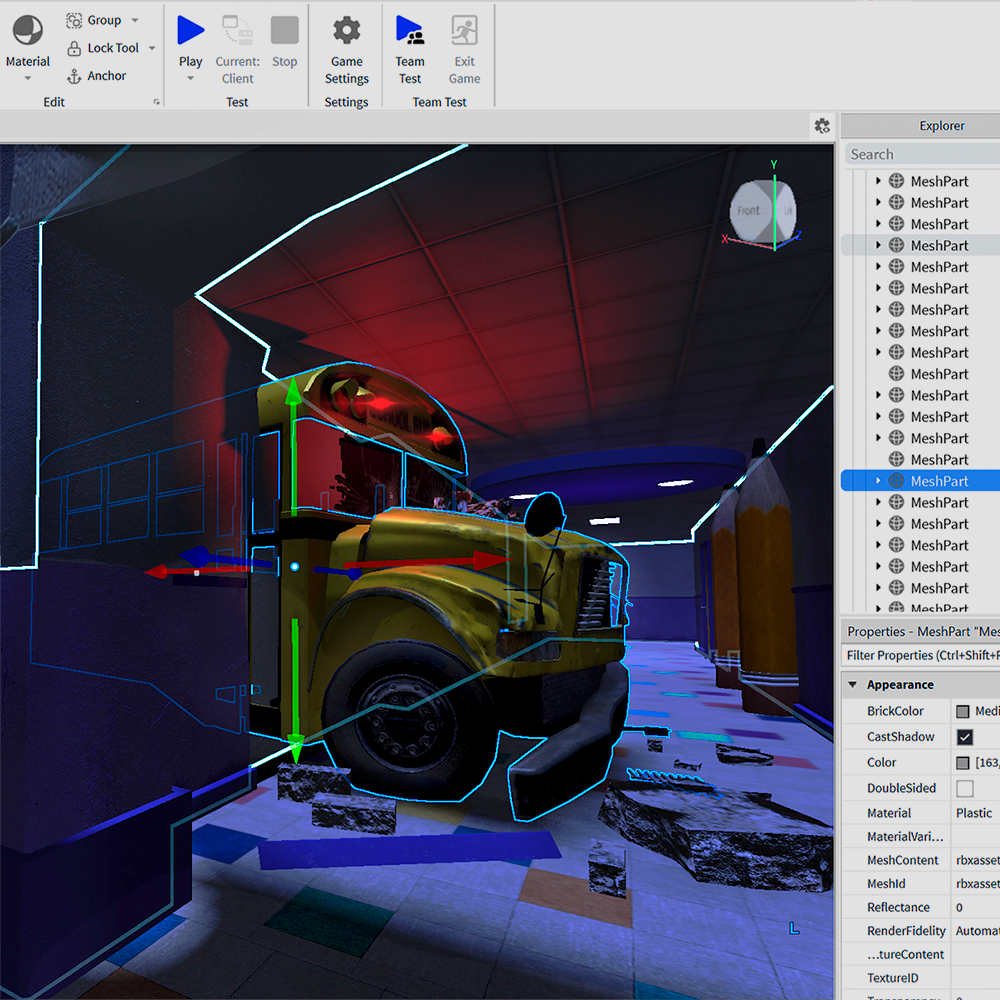The height and width of the screenshot is (1000, 1000).
Task: Click the Explorer Search field
Action: (x=920, y=154)
